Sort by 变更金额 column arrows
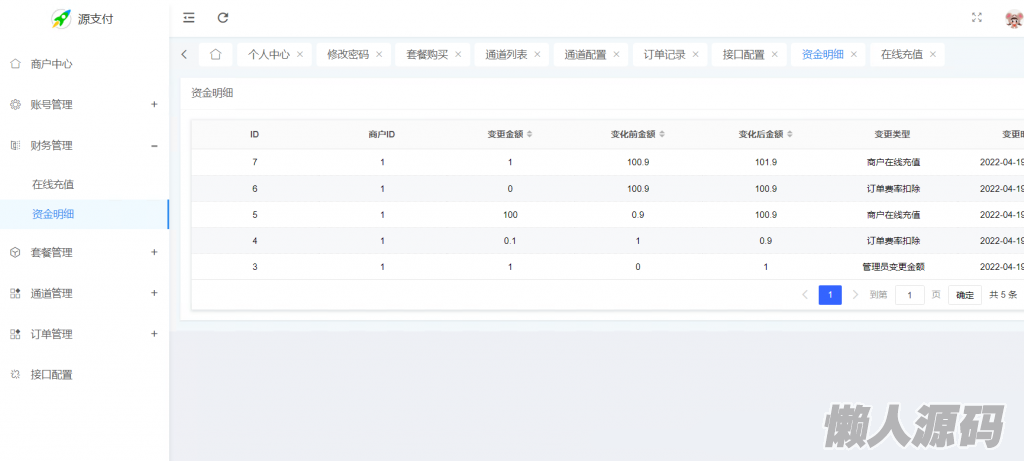Image resolution: width=1024 pixels, height=461 pixels. tap(530, 134)
